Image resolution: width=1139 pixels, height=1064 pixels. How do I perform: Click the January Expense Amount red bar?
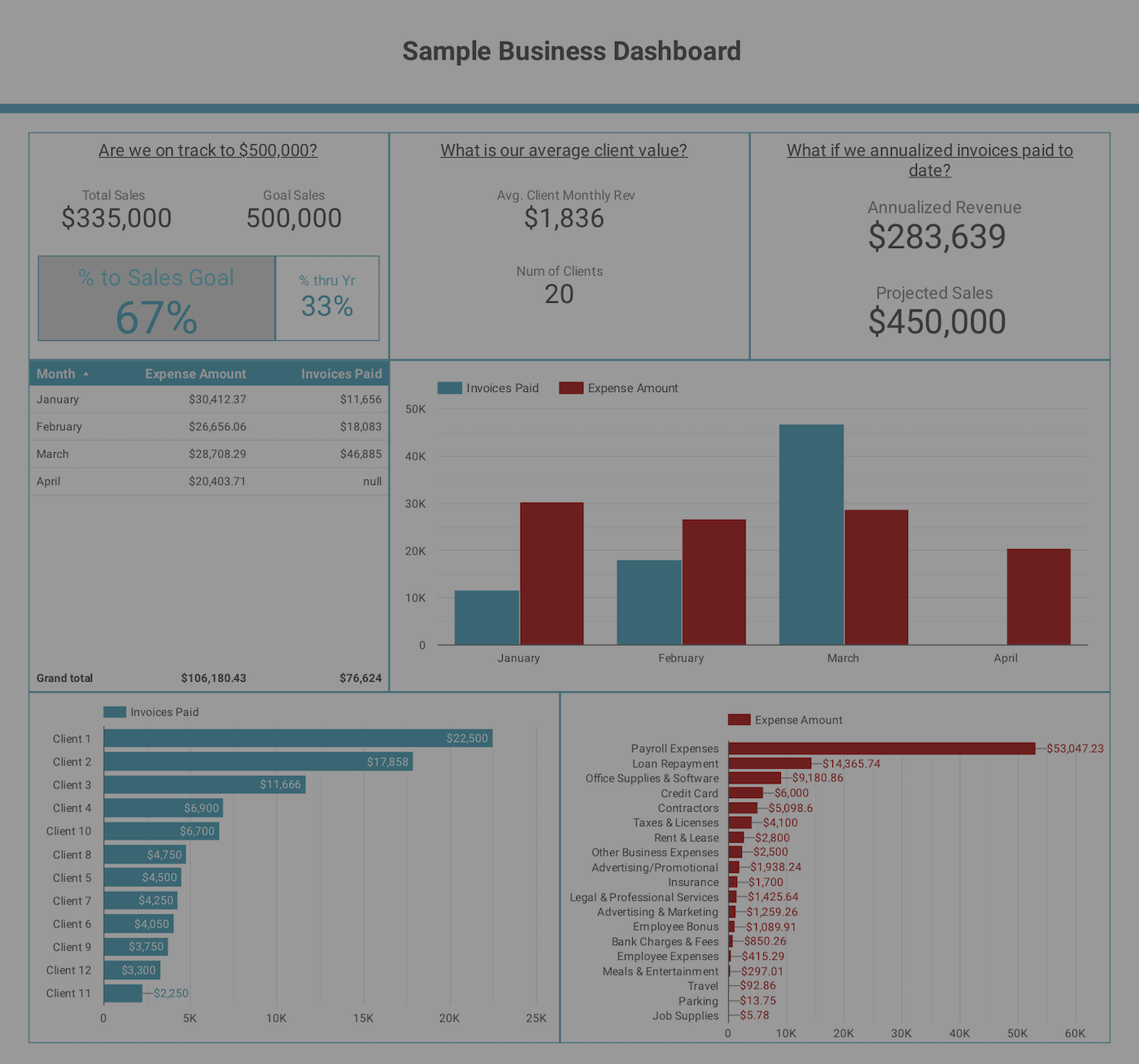[x=552, y=573]
